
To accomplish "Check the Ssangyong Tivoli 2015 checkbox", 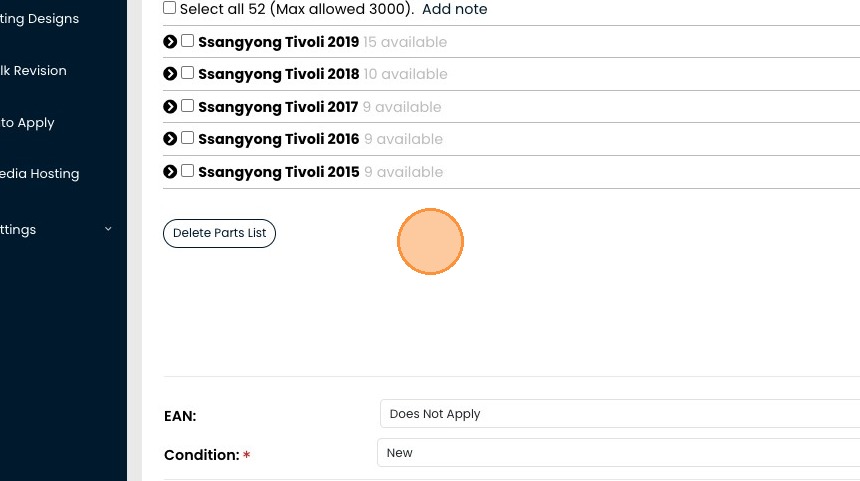I will 187,171.
